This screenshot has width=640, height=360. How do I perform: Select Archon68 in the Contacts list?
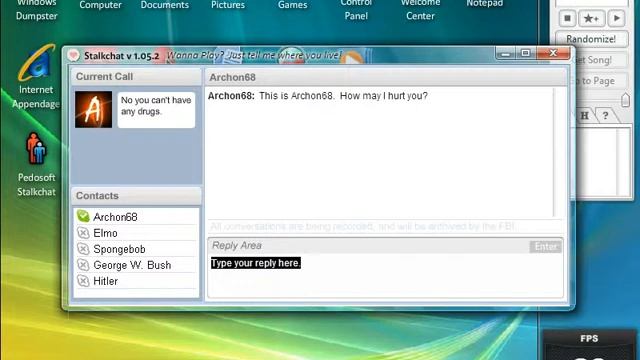[x=136, y=217]
